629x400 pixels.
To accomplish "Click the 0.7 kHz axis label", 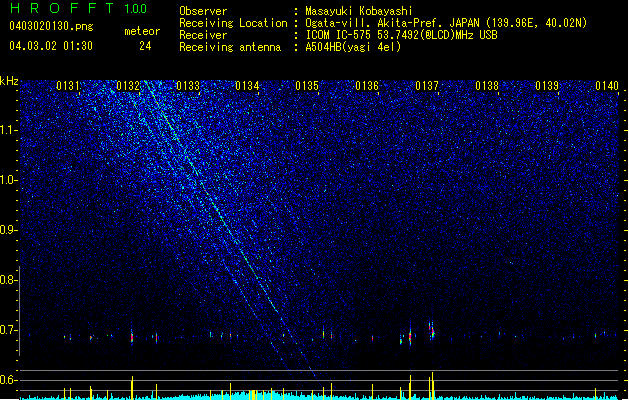I will (8, 330).
